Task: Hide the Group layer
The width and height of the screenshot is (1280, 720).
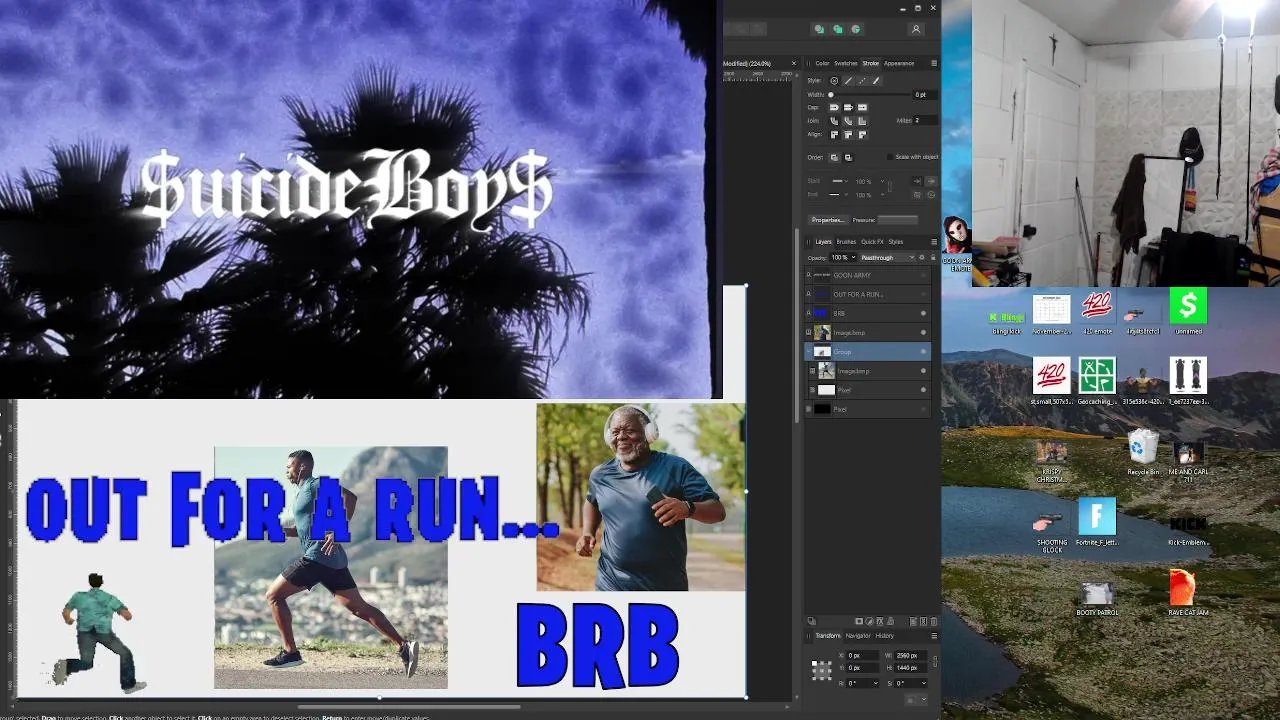Action: coord(923,351)
